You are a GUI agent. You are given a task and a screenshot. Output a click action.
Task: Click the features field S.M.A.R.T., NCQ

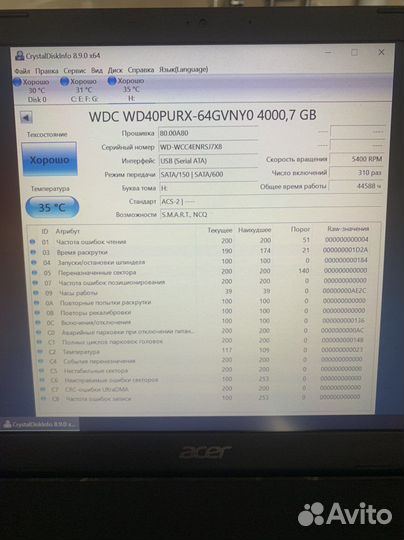click(271, 215)
